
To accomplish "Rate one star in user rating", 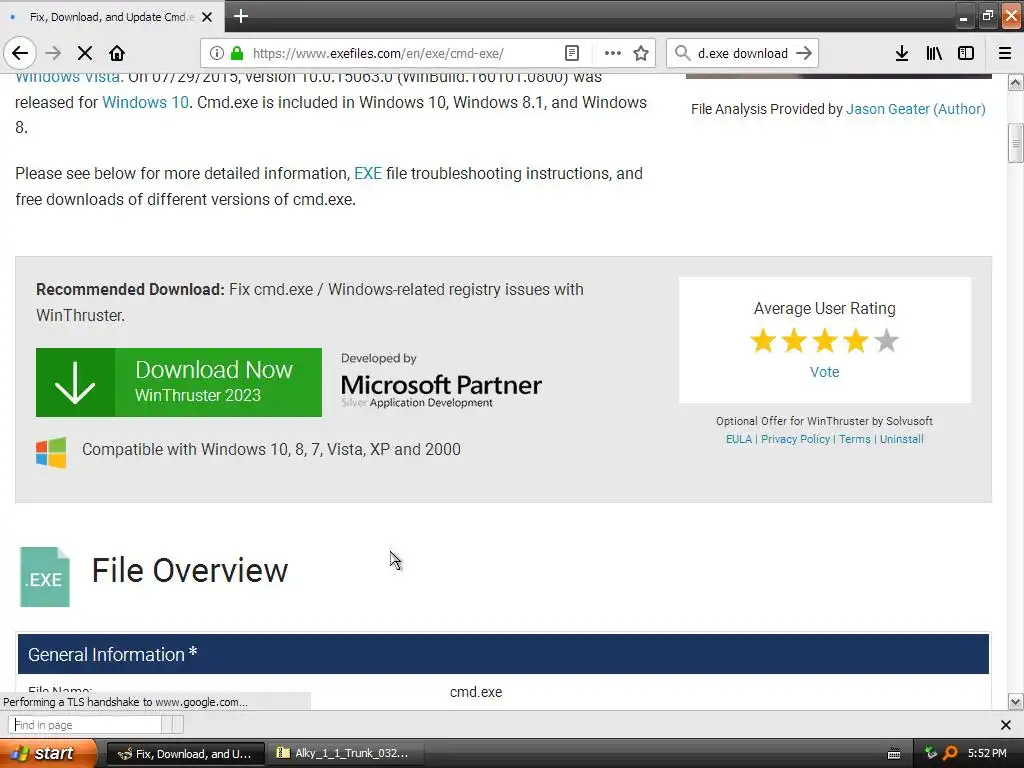I will [x=763, y=340].
